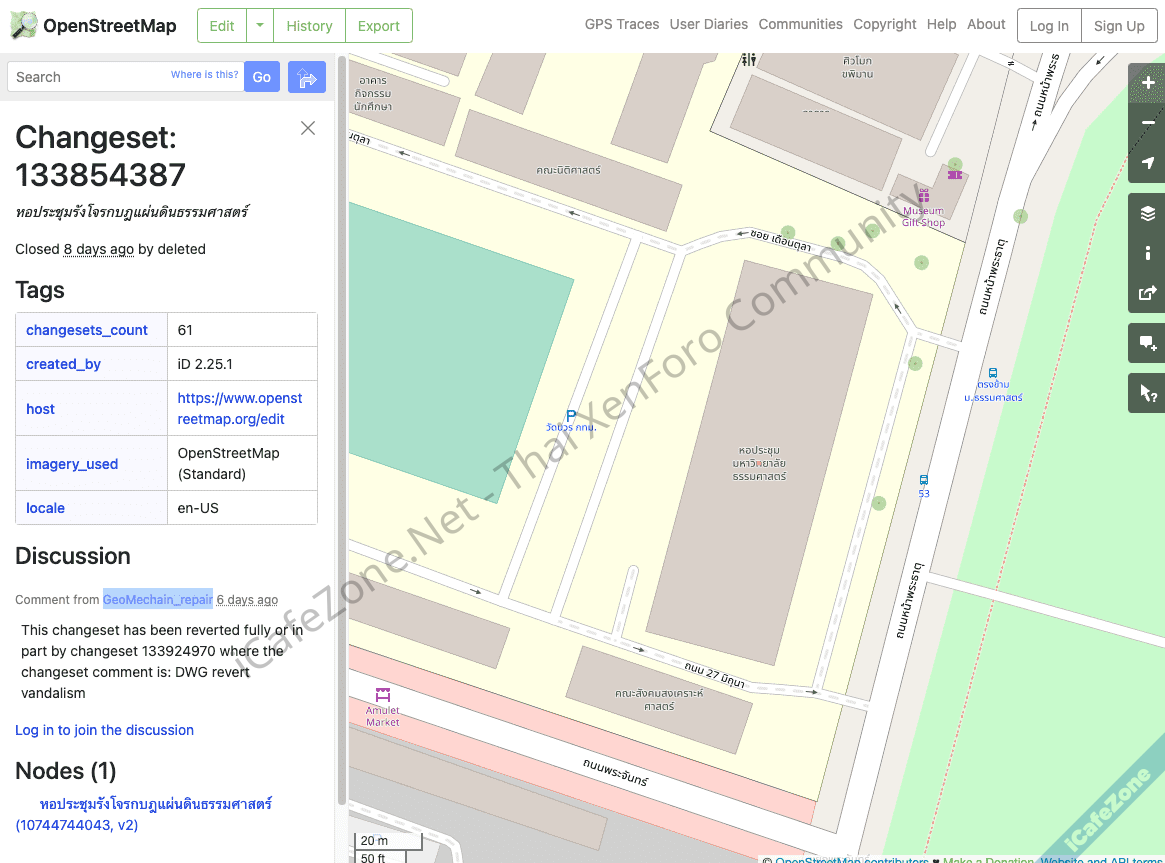This screenshot has height=863, width=1165.
Task: Click the changesets_count tag link
Action: pos(87,330)
